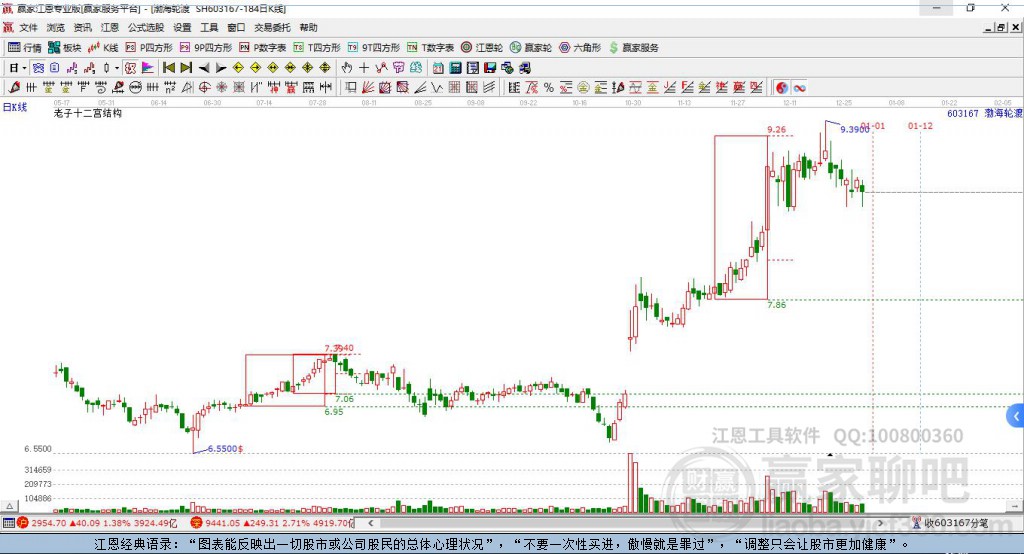Open the 窗口 menu
This screenshot has height=554, width=1024.
click(236, 27)
